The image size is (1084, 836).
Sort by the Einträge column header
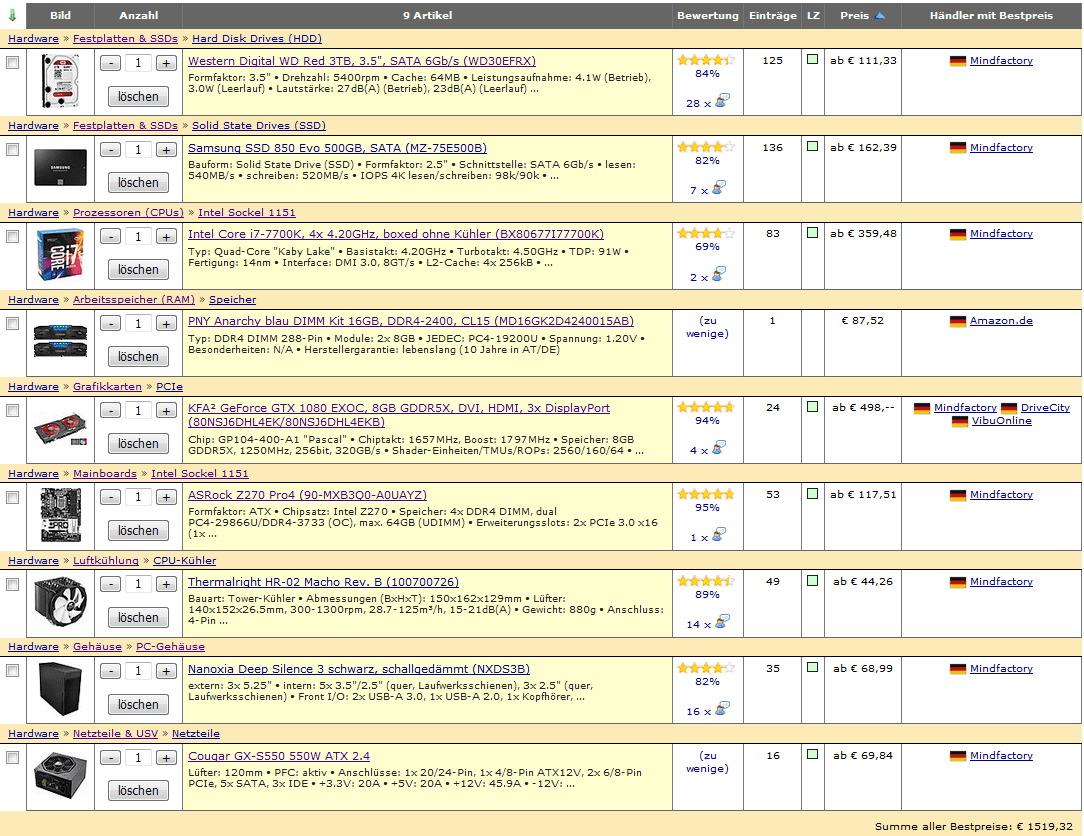click(x=772, y=15)
